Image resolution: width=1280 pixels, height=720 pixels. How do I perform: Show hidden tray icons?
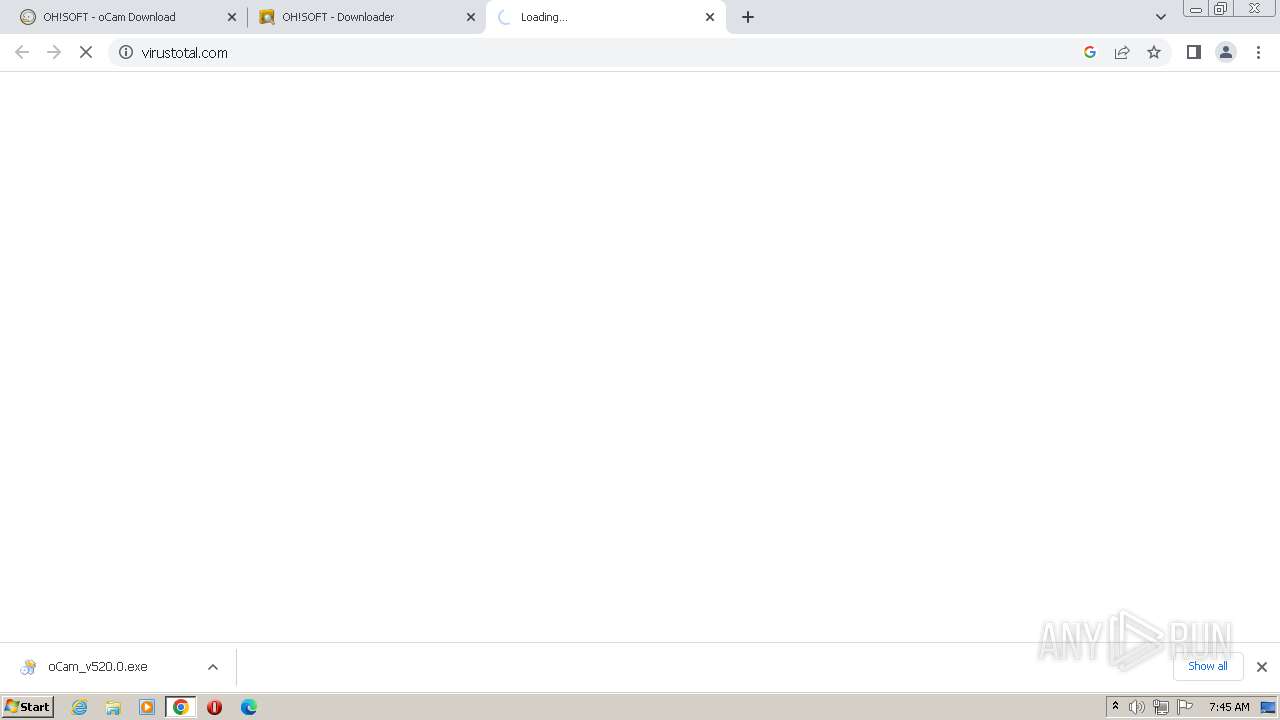pos(1115,707)
